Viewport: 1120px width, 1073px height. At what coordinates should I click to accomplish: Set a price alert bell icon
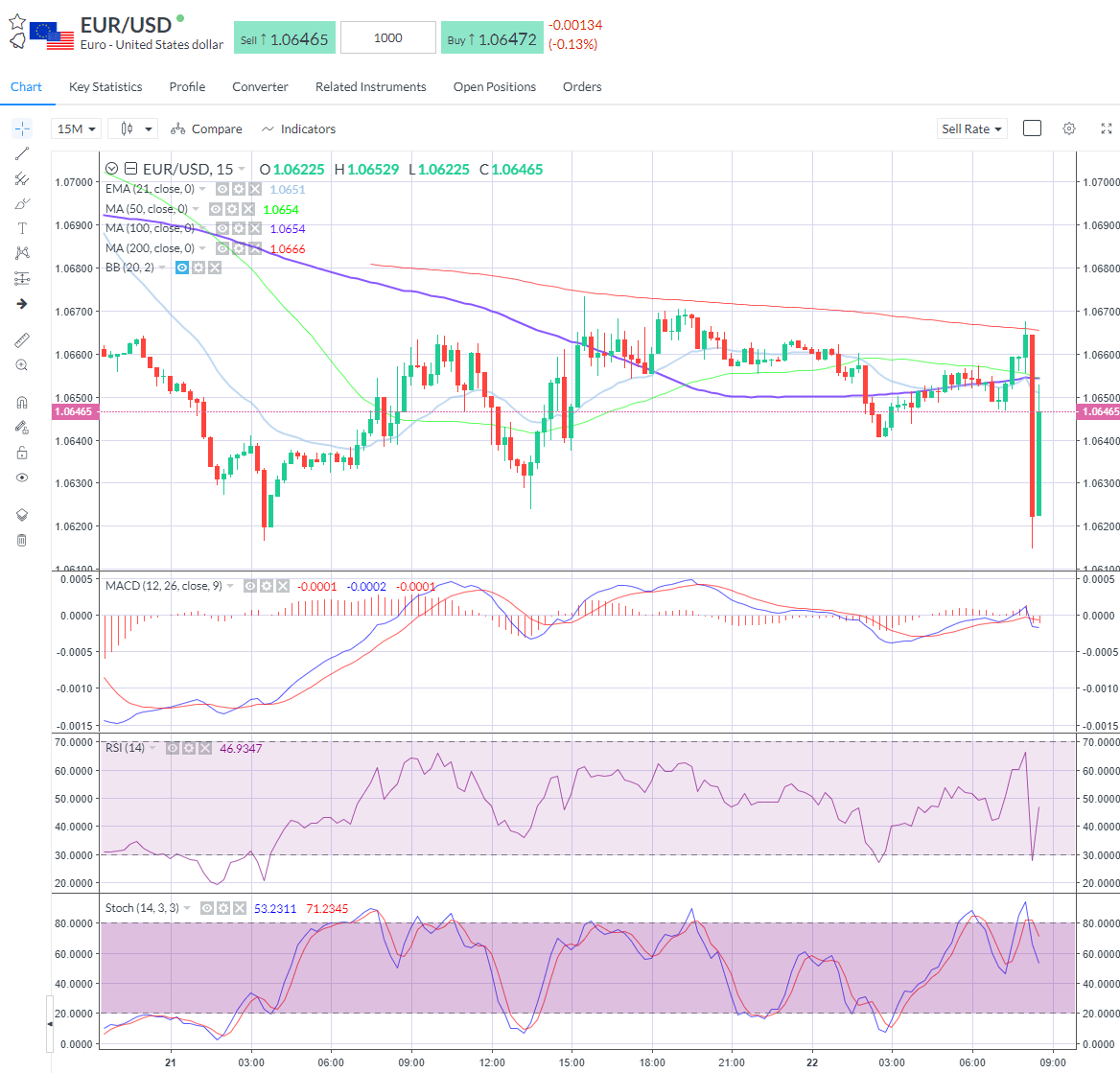17,40
